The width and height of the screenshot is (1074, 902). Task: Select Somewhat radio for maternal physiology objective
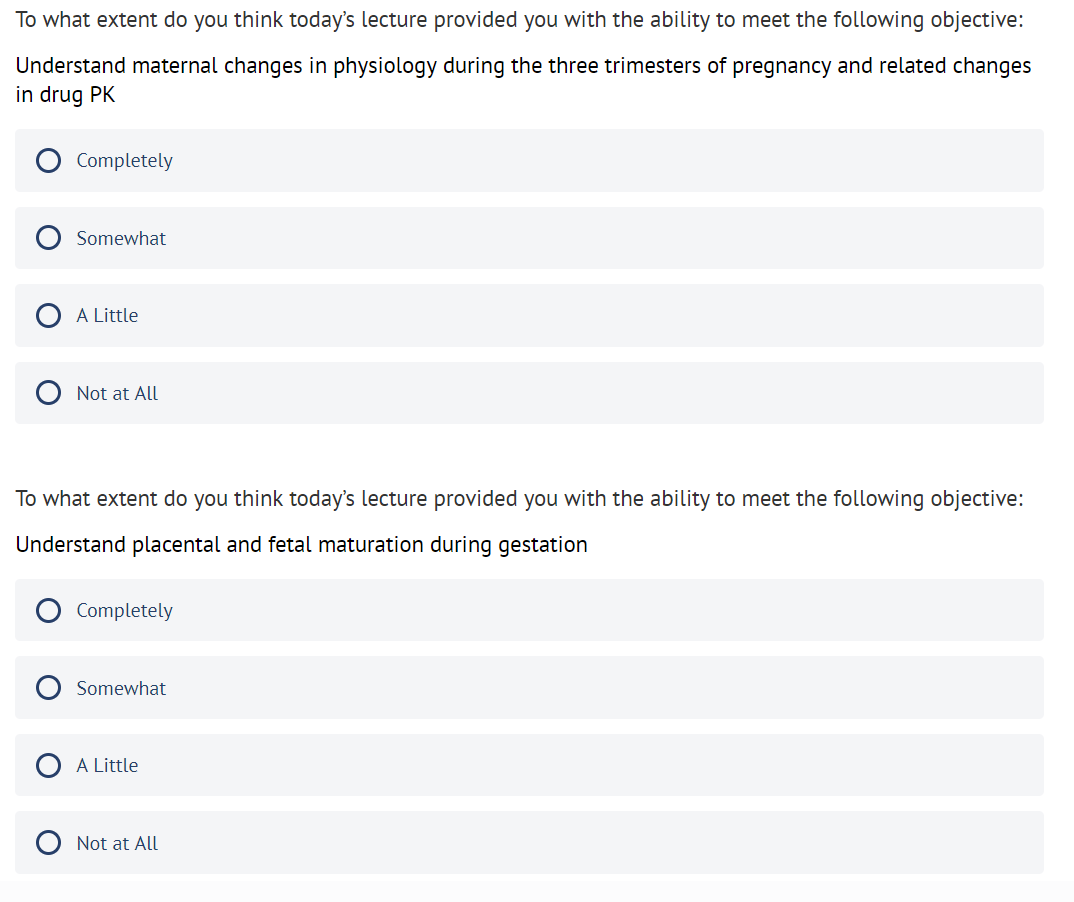[48, 238]
